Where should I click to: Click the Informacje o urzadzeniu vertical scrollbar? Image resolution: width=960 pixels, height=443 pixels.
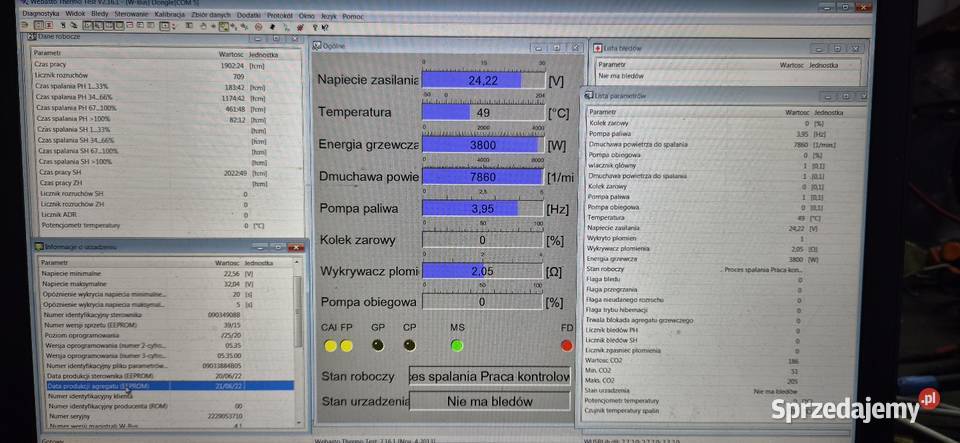pyautogui.click(x=298, y=344)
